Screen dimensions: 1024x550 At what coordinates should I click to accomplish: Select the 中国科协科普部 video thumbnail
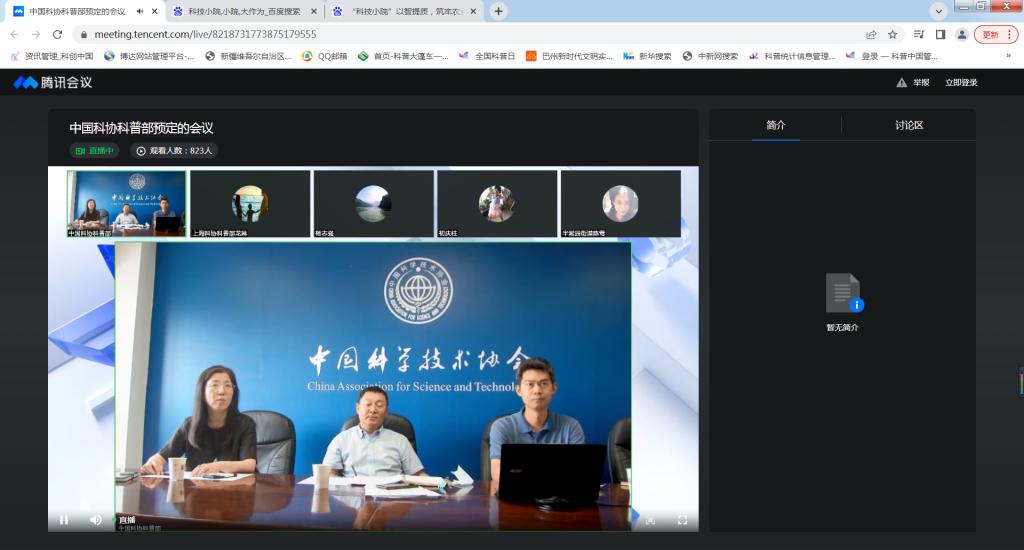126,204
